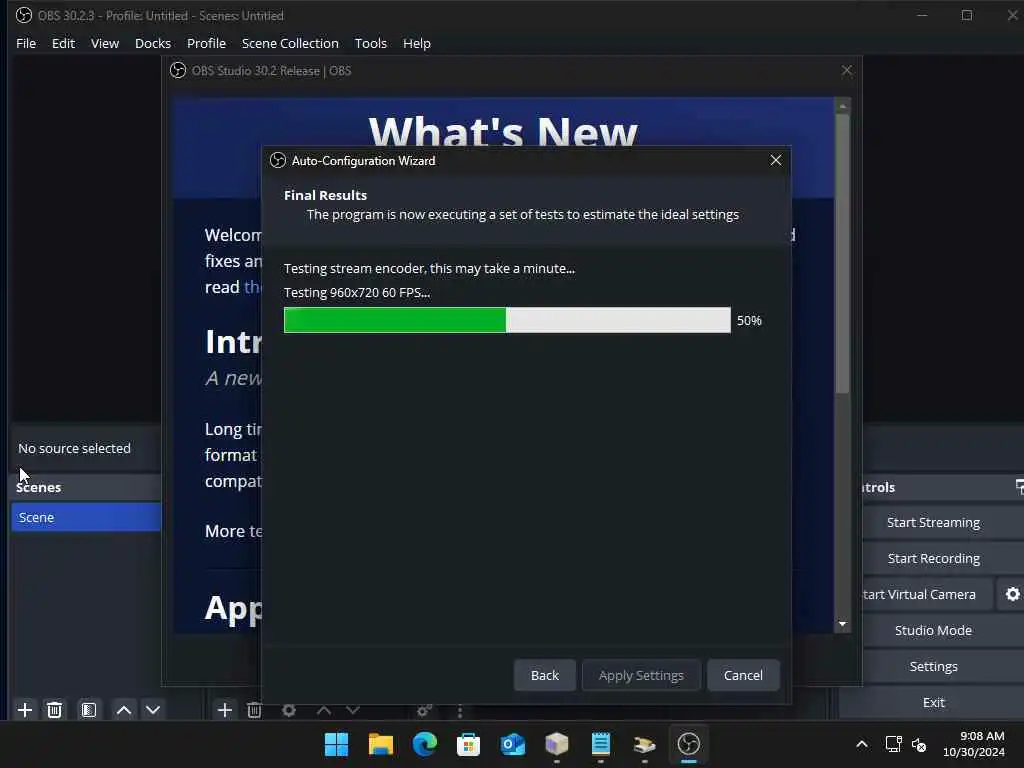Close the Auto-Configuration Wizard dialog

(x=775, y=160)
